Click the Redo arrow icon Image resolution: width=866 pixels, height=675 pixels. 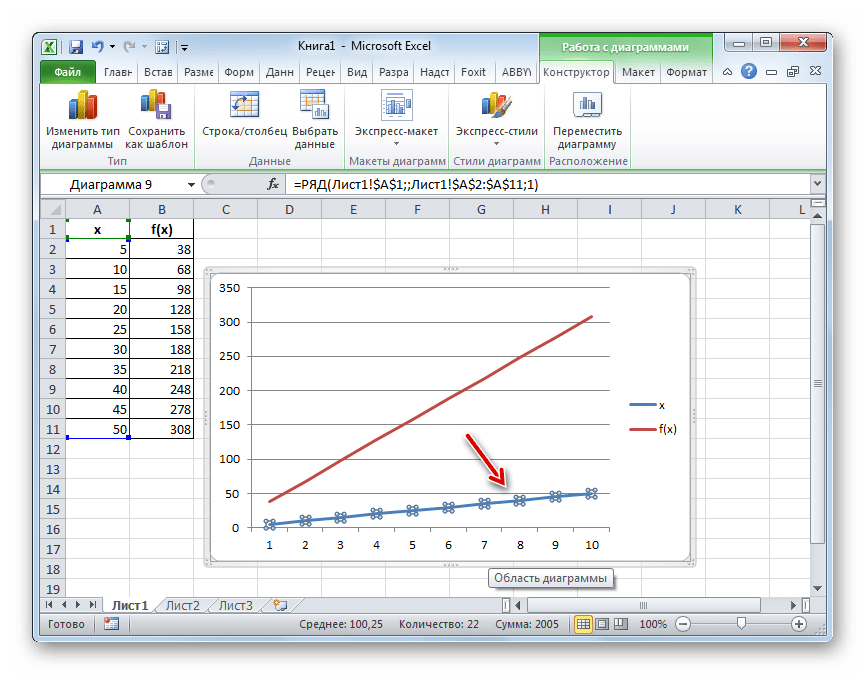129,47
